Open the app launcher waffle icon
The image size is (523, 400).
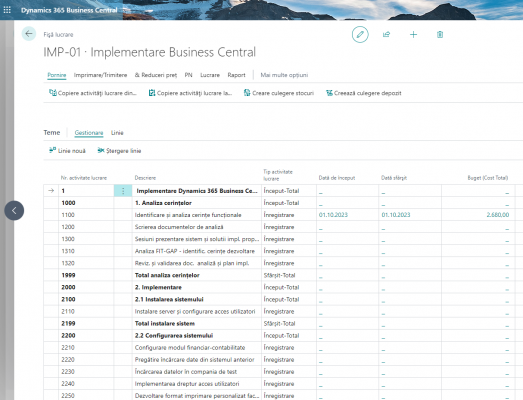tap(7, 10)
